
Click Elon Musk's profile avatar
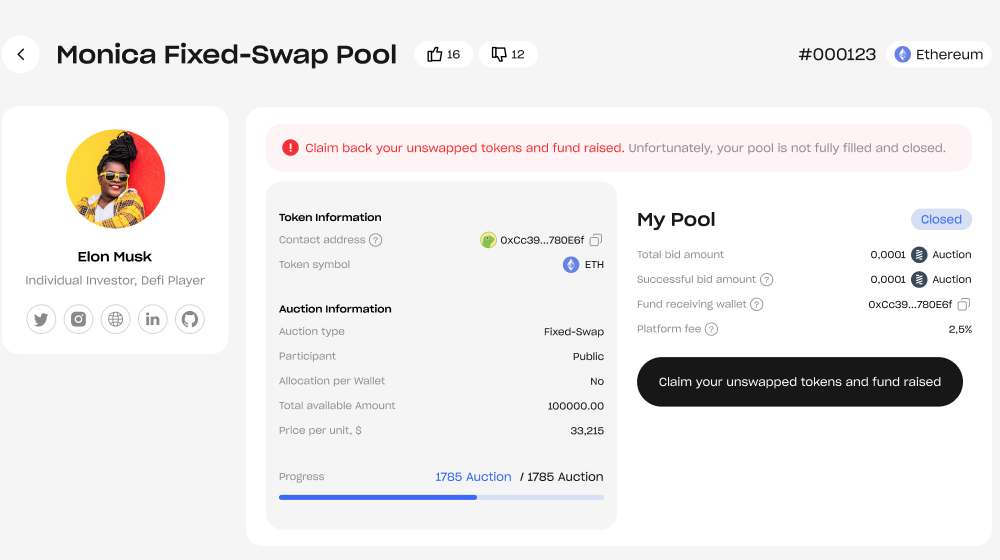(x=115, y=180)
